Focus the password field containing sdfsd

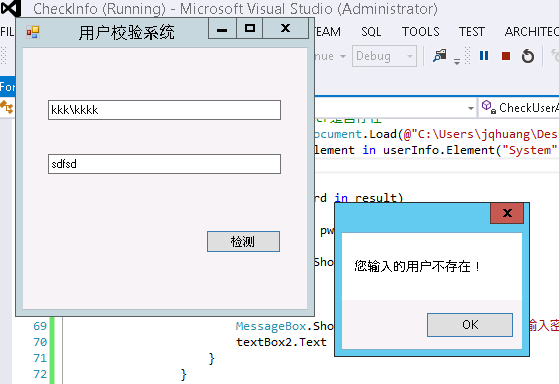tap(164, 164)
